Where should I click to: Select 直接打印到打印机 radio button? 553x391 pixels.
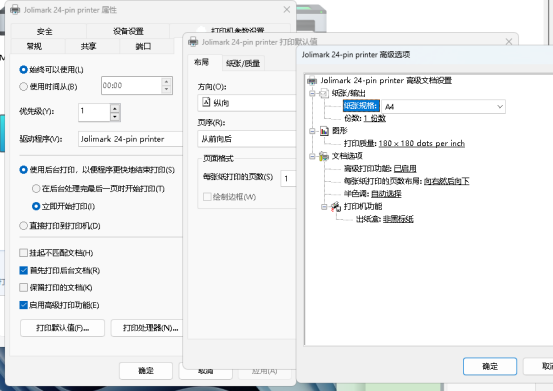click(23, 226)
